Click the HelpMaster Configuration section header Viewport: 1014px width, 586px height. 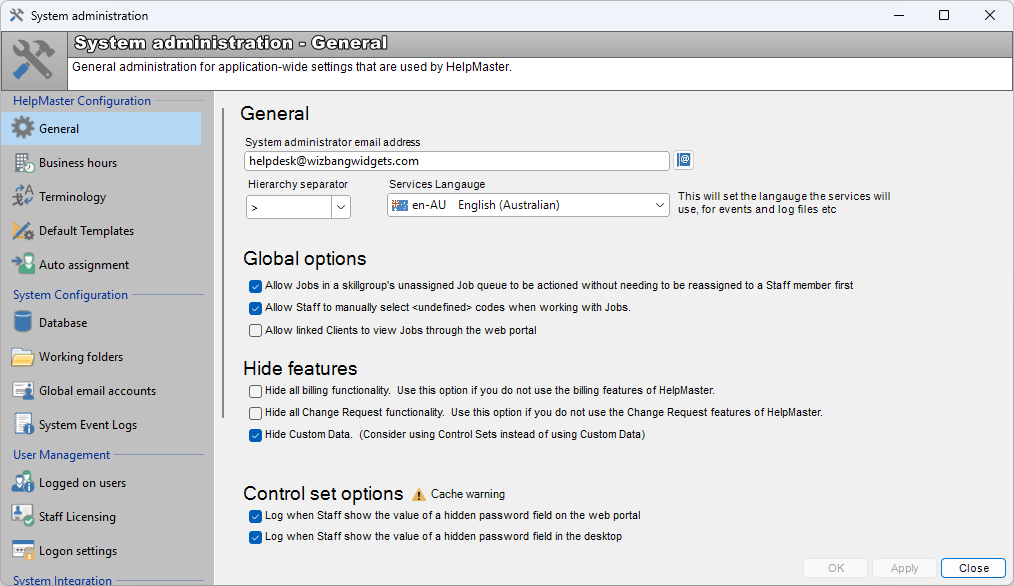coord(81,100)
